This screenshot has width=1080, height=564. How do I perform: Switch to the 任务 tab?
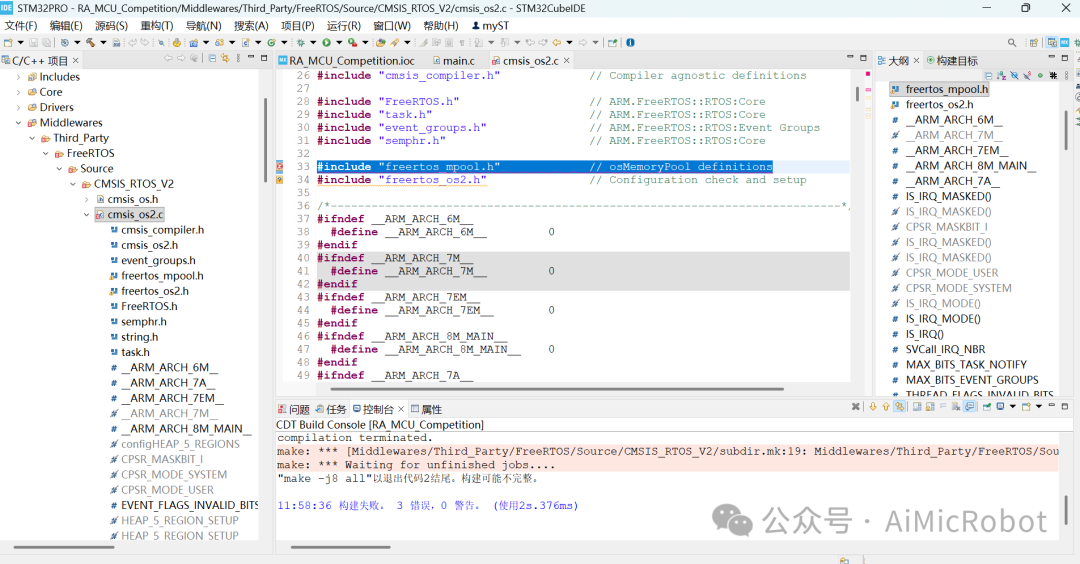(331, 409)
